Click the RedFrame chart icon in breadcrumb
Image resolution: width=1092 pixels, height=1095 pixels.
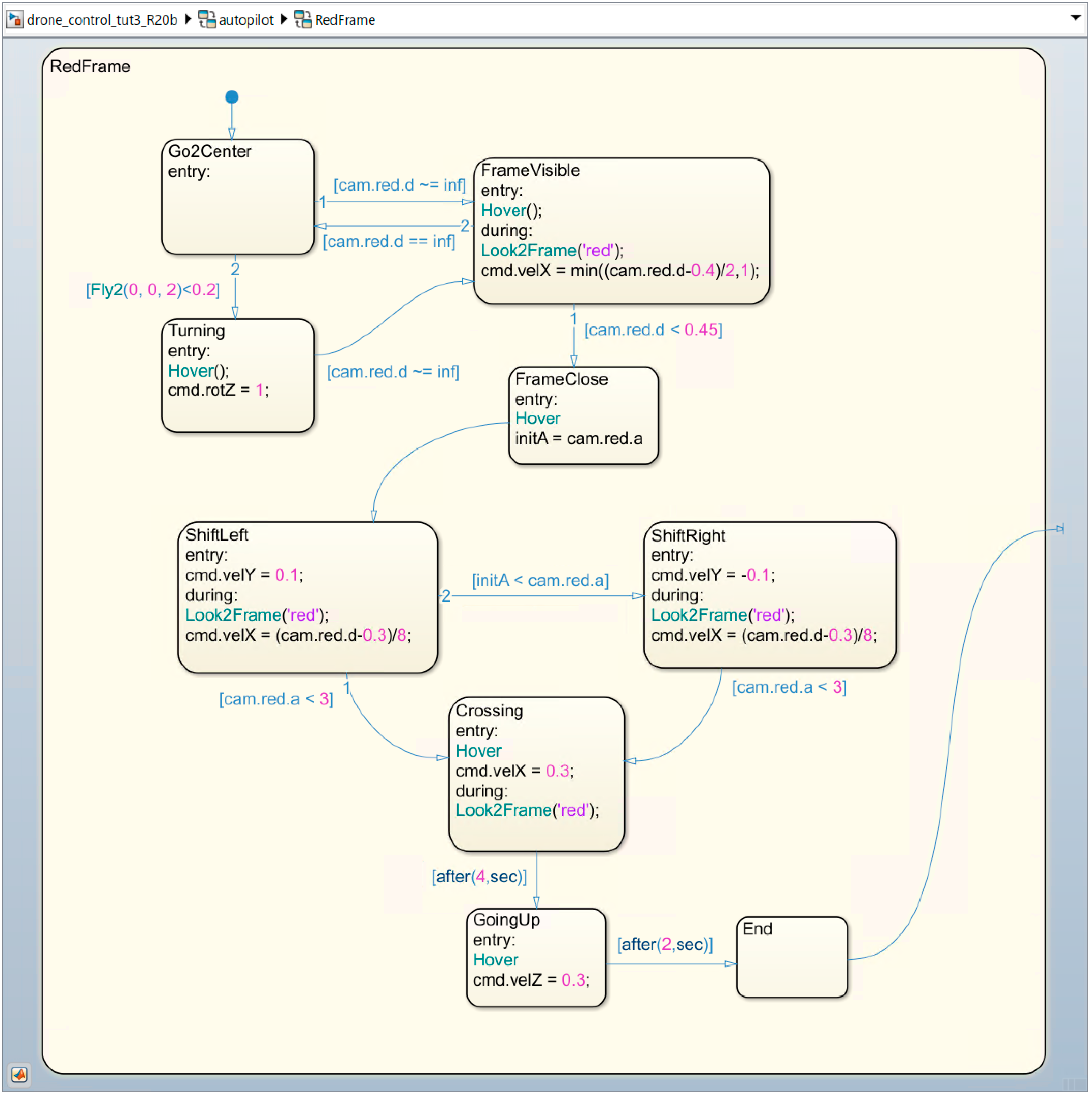coord(303,20)
